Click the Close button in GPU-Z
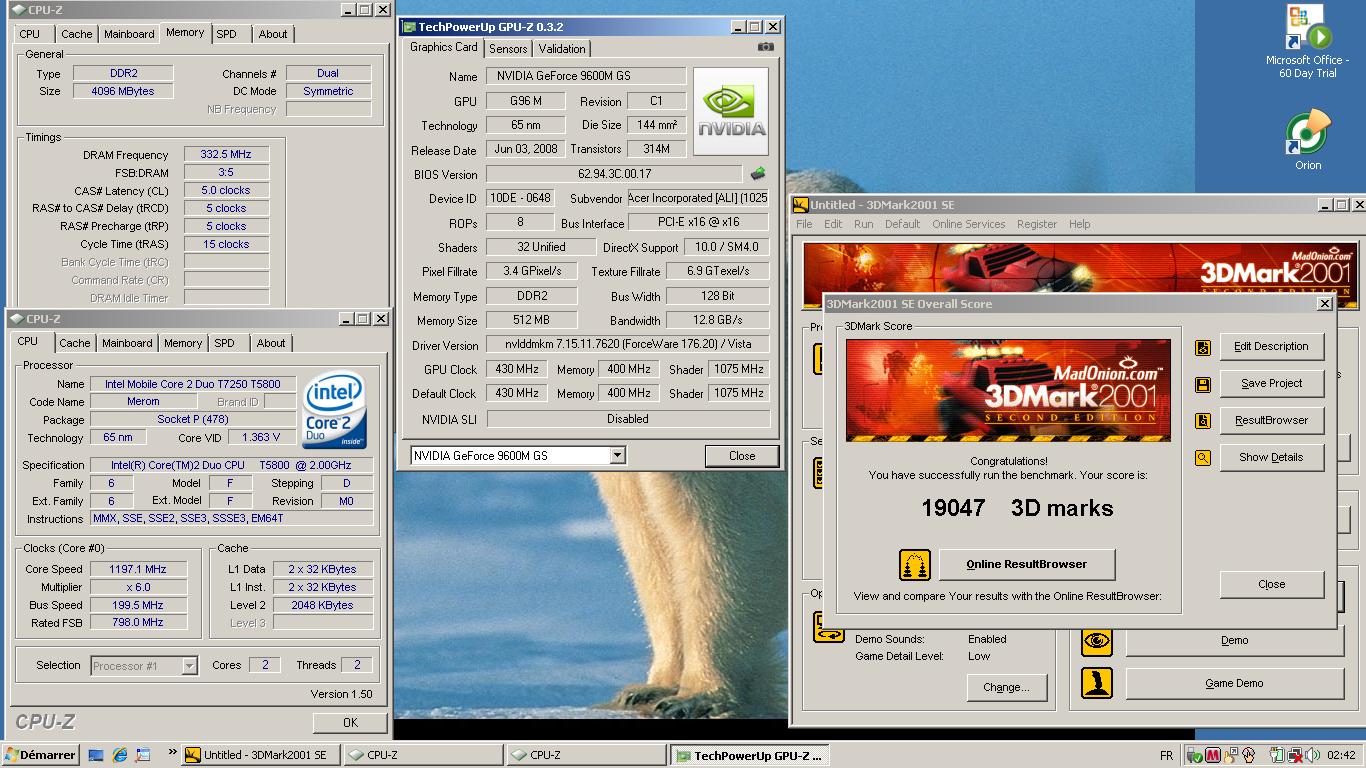Image resolution: width=1366 pixels, height=768 pixels. [x=742, y=456]
